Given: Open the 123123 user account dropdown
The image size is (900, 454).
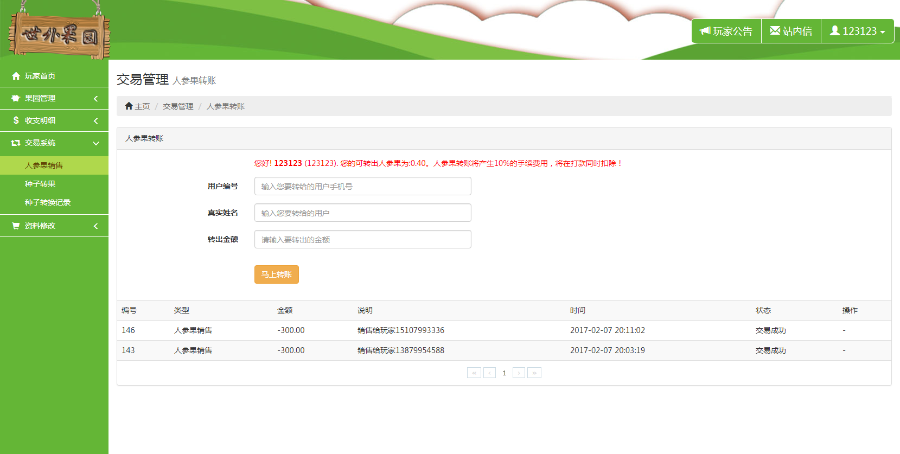Looking at the screenshot, I should tap(858, 31).
